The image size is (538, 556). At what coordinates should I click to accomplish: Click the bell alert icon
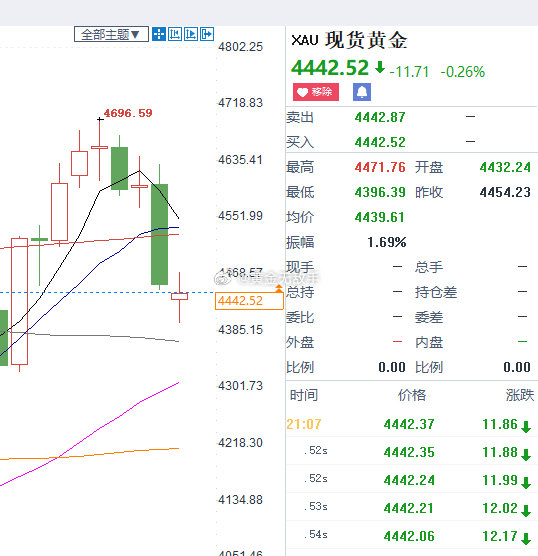(x=362, y=92)
